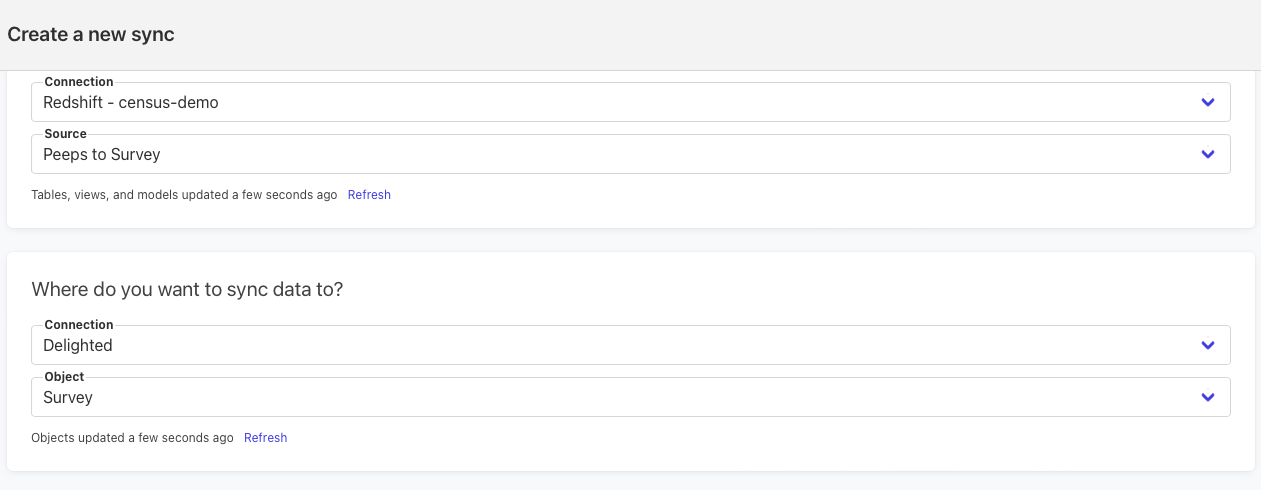Click the "Connection" label above Redshift
1261x490 pixels.
[79, 82]
